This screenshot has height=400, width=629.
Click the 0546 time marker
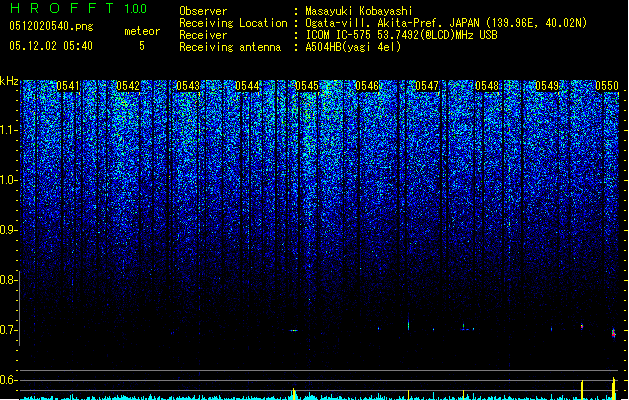point(367,86)
